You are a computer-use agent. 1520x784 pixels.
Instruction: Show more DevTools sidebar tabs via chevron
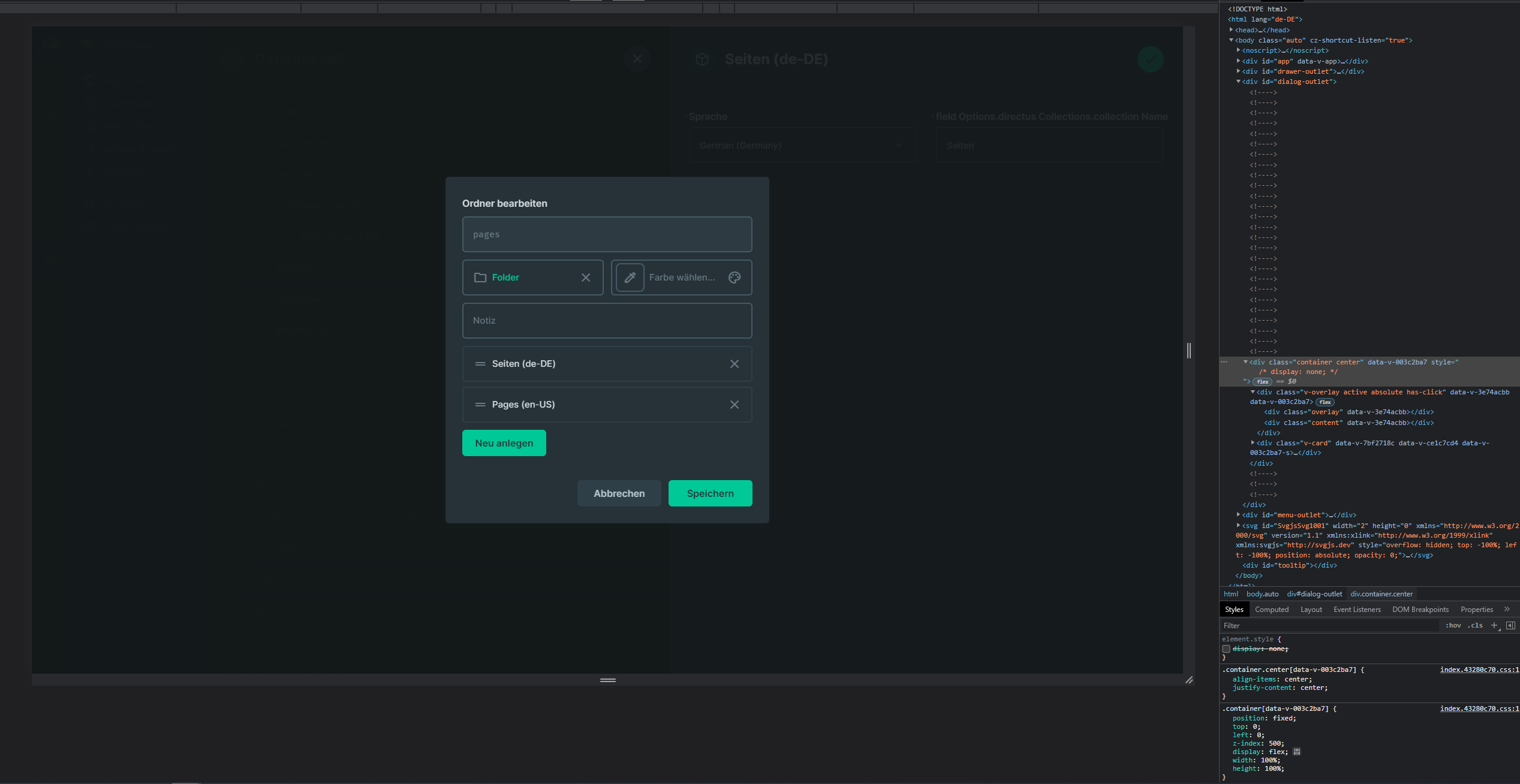pyautogui.click(x=1507, y=609)
